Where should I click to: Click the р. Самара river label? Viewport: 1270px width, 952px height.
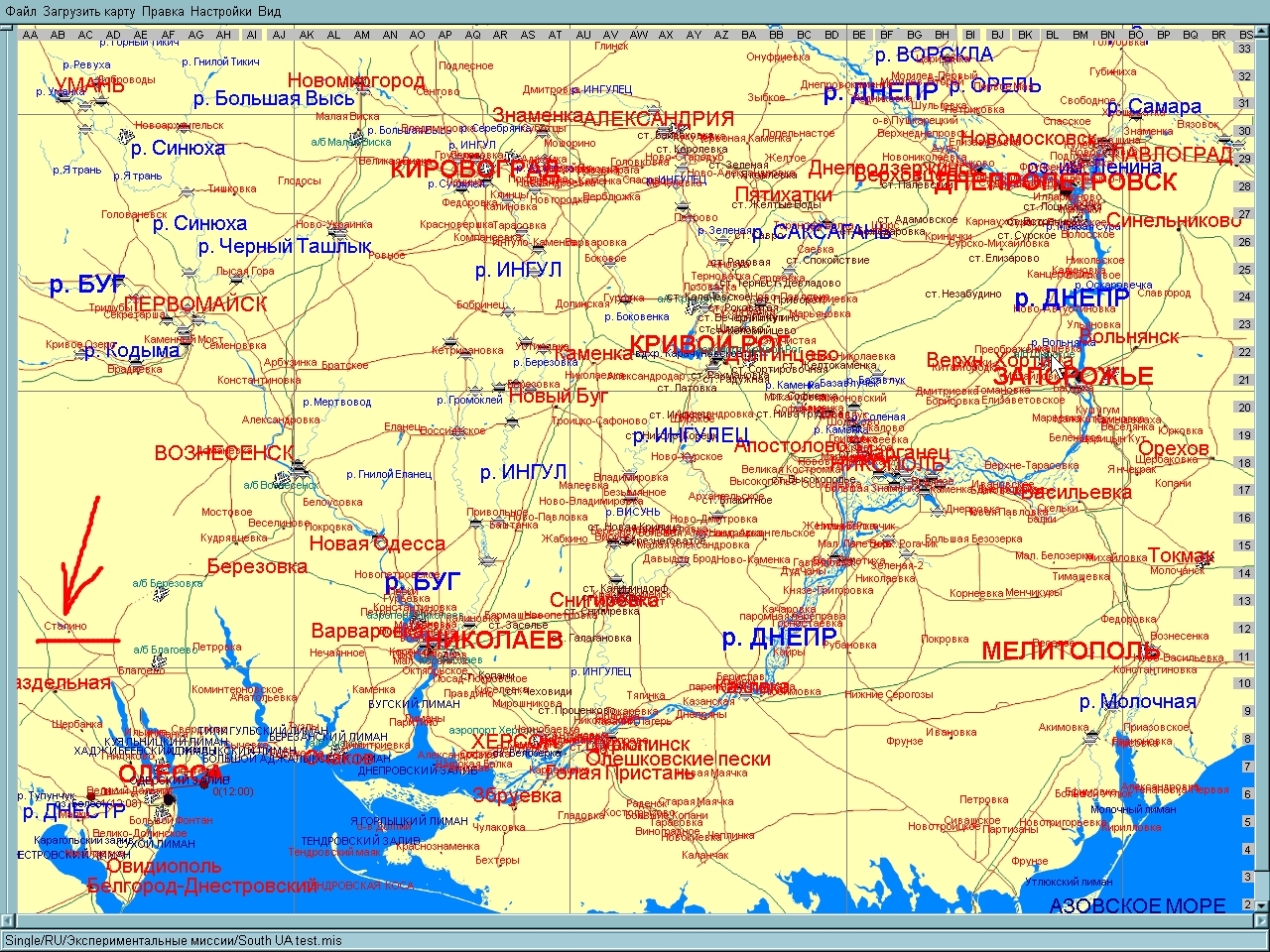[x=1154, y=106]
